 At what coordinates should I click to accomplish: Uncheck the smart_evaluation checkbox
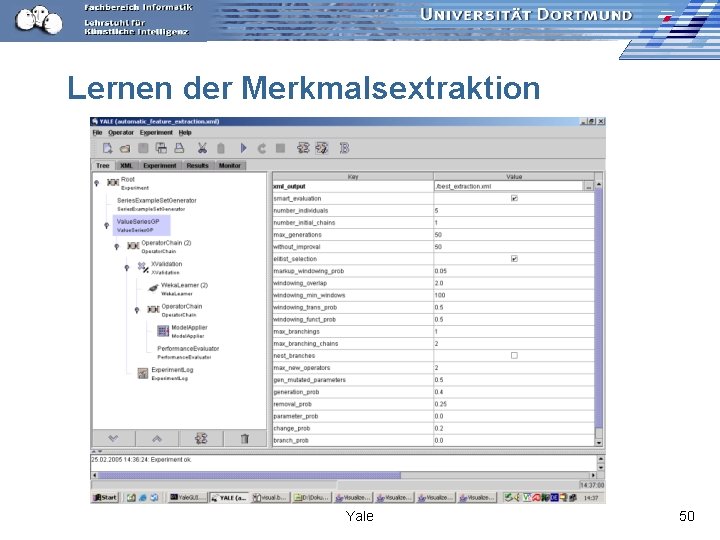pyautogui.click(x=514, y=198)
